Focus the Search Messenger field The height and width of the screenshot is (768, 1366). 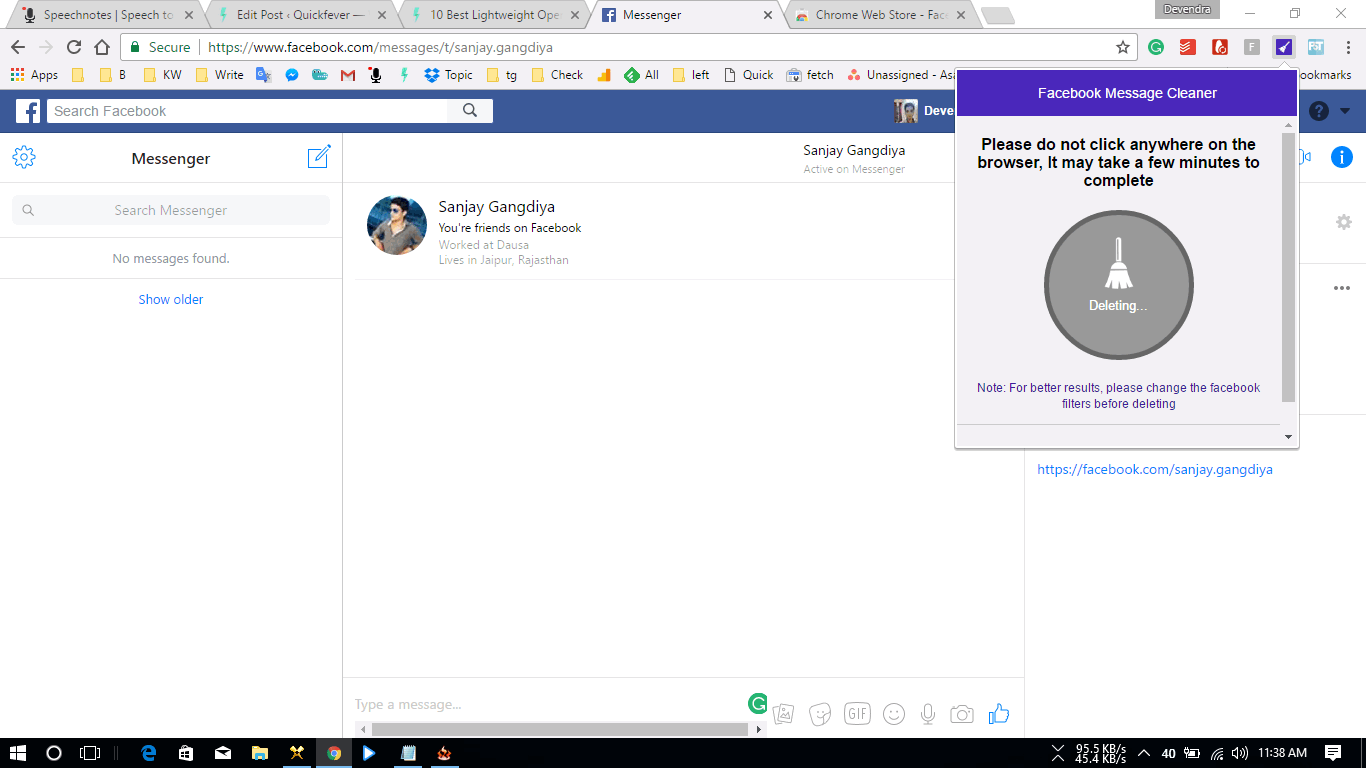point(171,210)
